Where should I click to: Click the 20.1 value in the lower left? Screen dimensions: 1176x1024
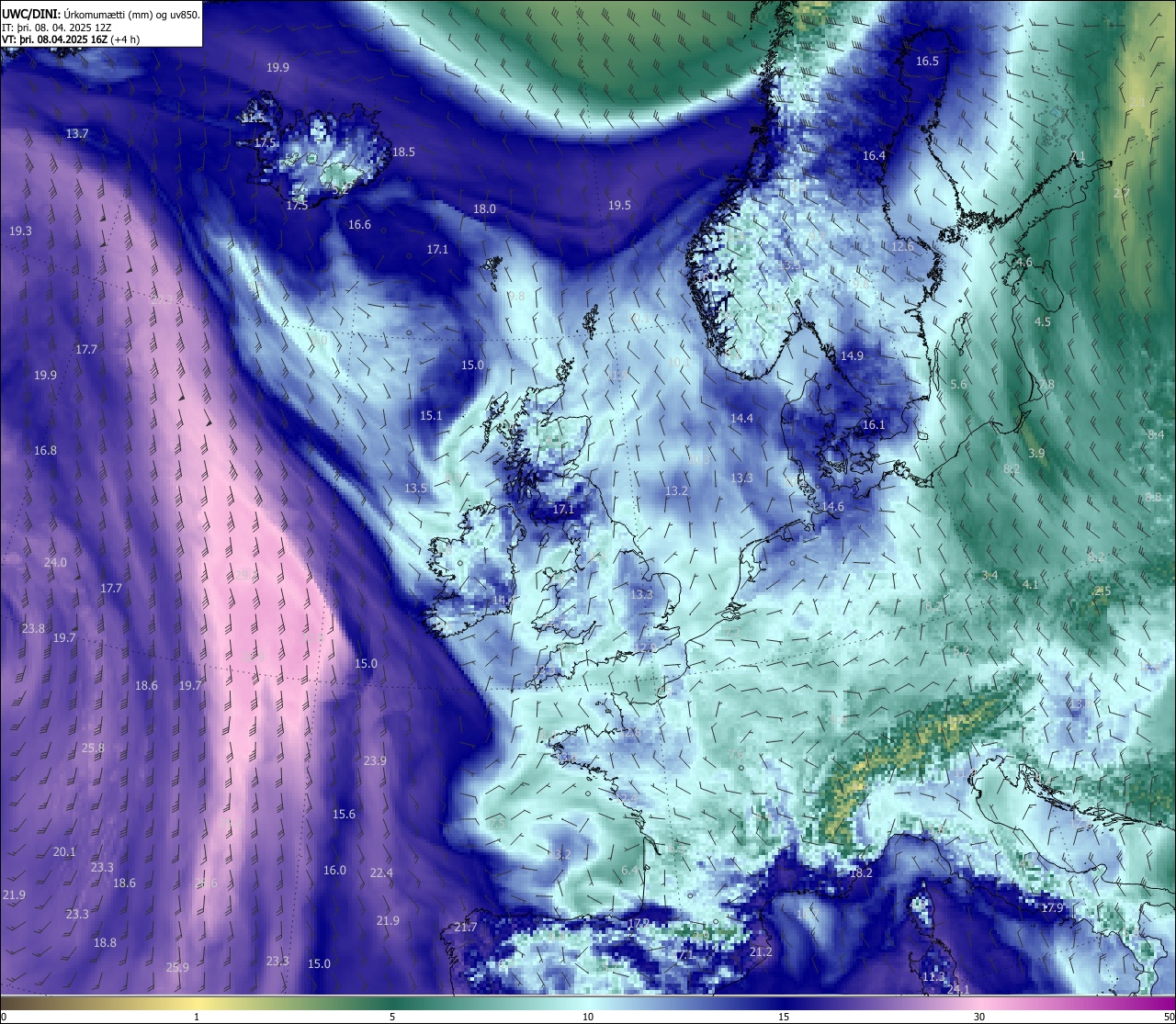(64, 851)
